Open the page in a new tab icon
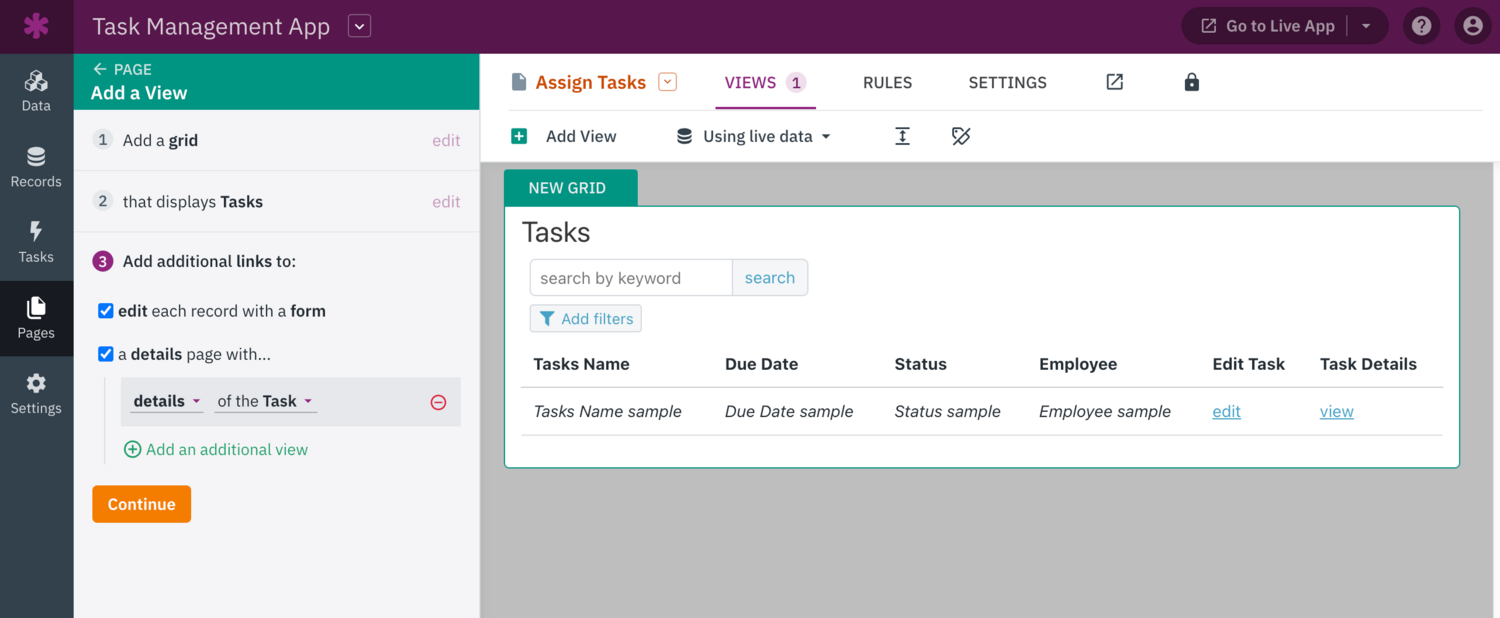This screenshot has width=1500, height=618. pyautogui.click(x=1114, y=82)
